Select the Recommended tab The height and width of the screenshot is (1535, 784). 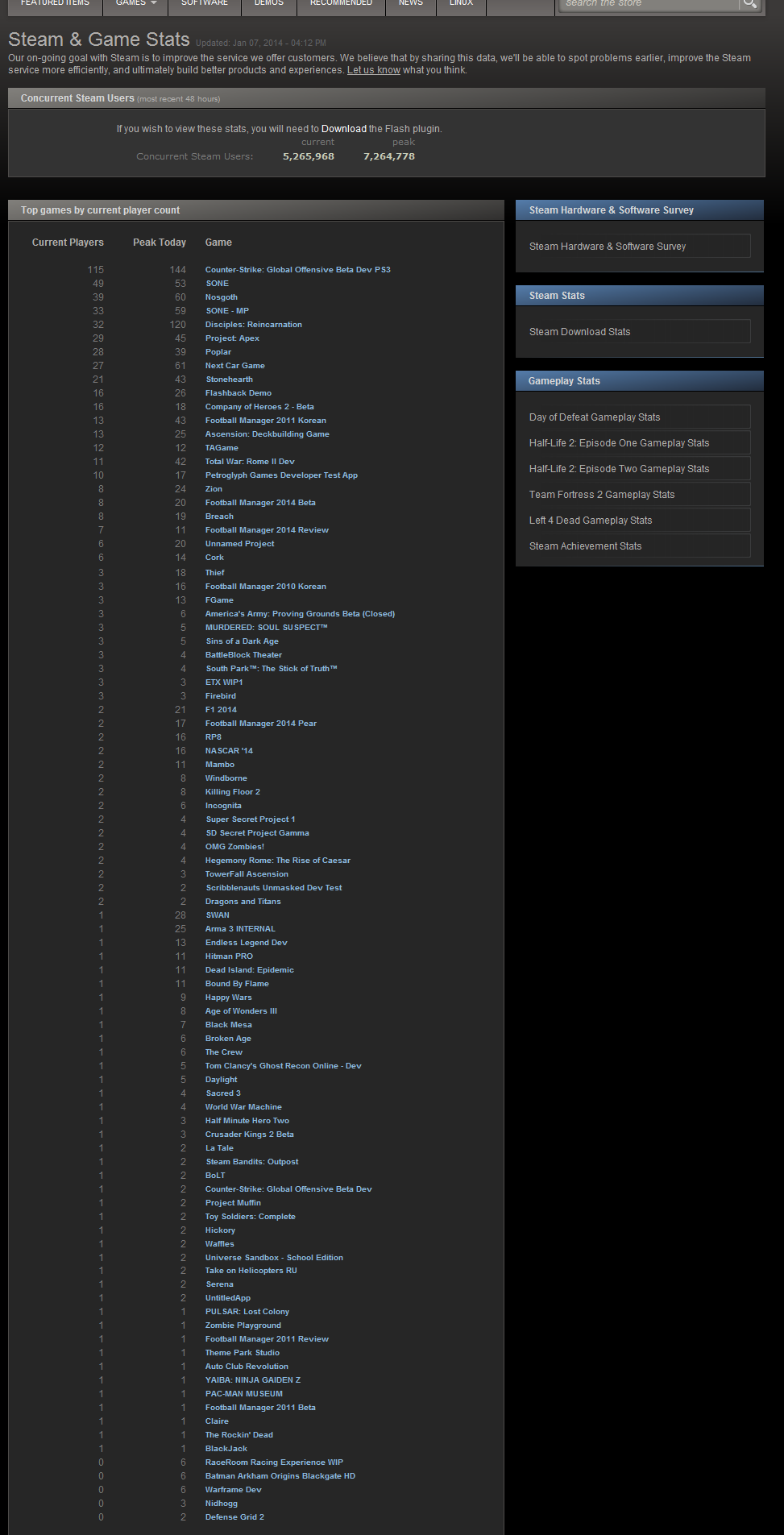click(341, 4)
